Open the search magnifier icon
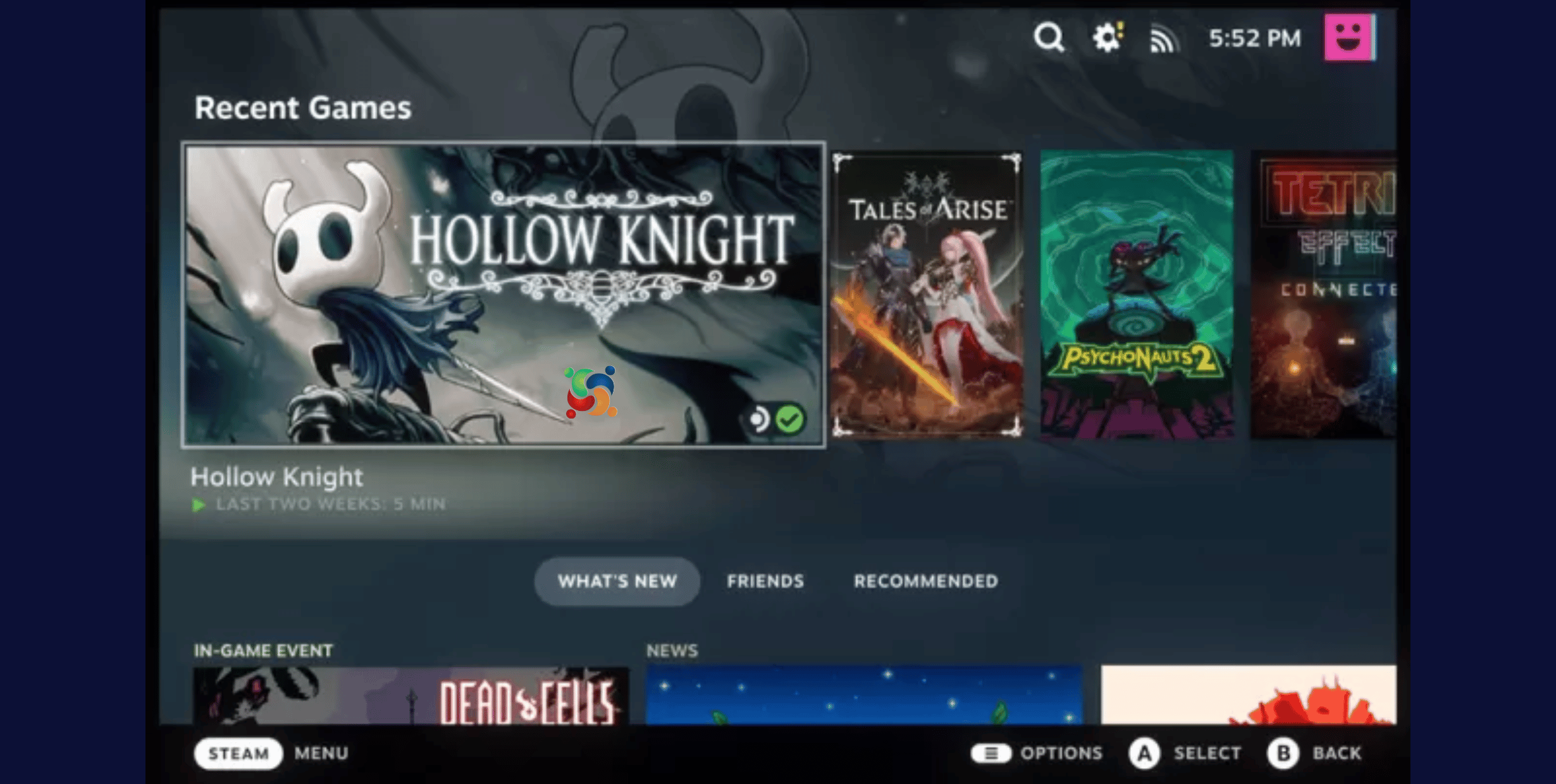The image size is (1556, 784). click(1049, 38)
